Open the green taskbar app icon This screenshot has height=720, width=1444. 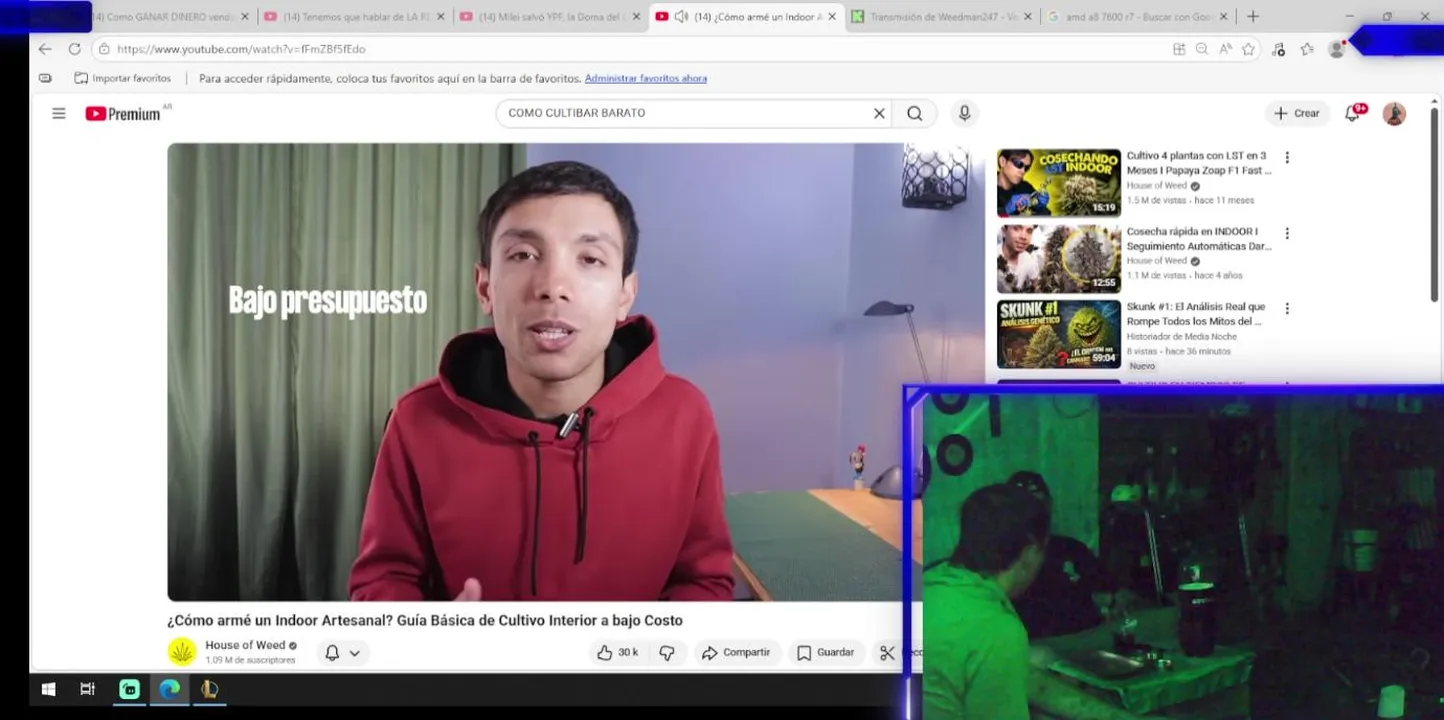tap(129, 689)
